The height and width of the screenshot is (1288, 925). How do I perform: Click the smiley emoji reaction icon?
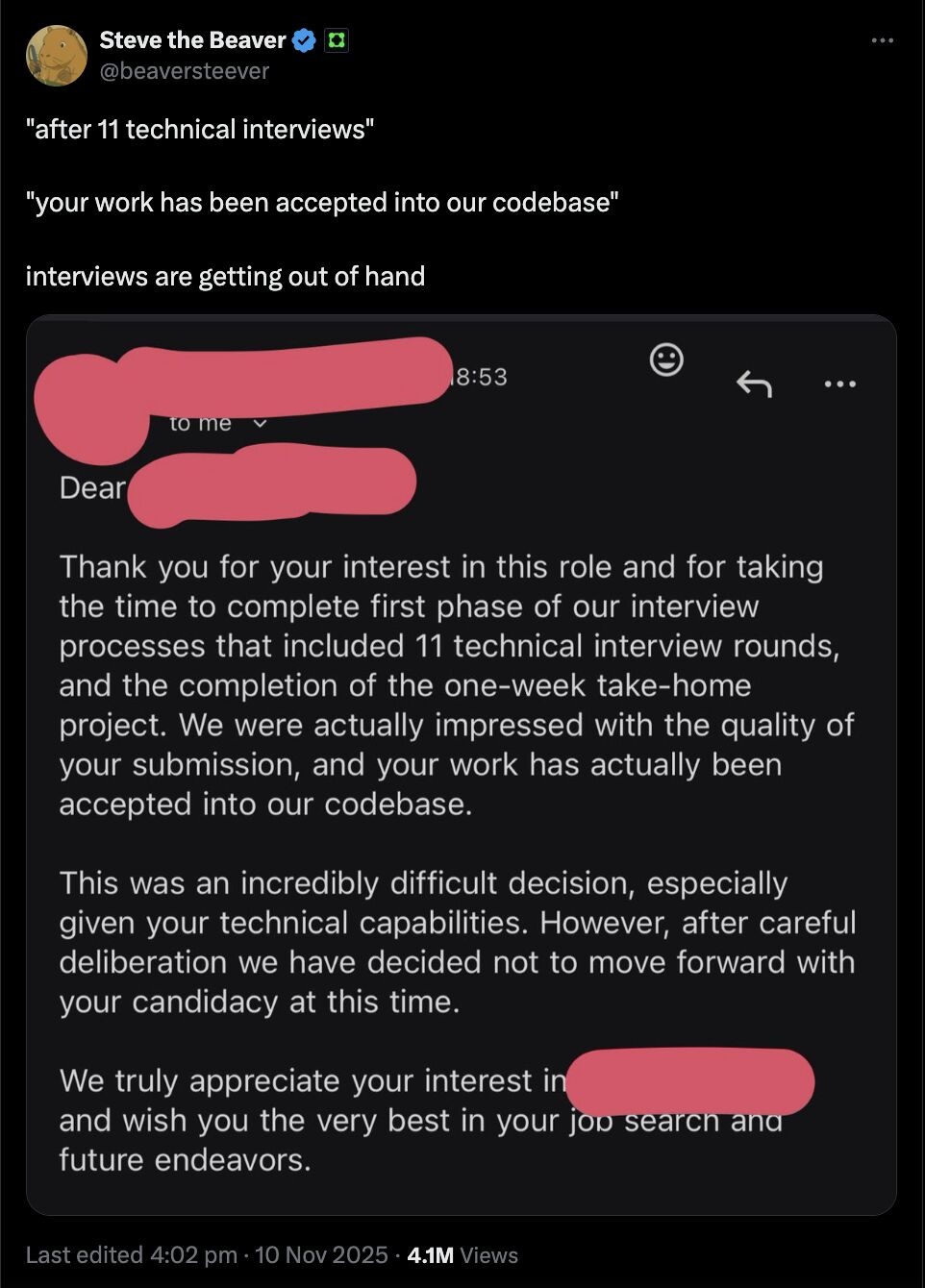point(666,359)
